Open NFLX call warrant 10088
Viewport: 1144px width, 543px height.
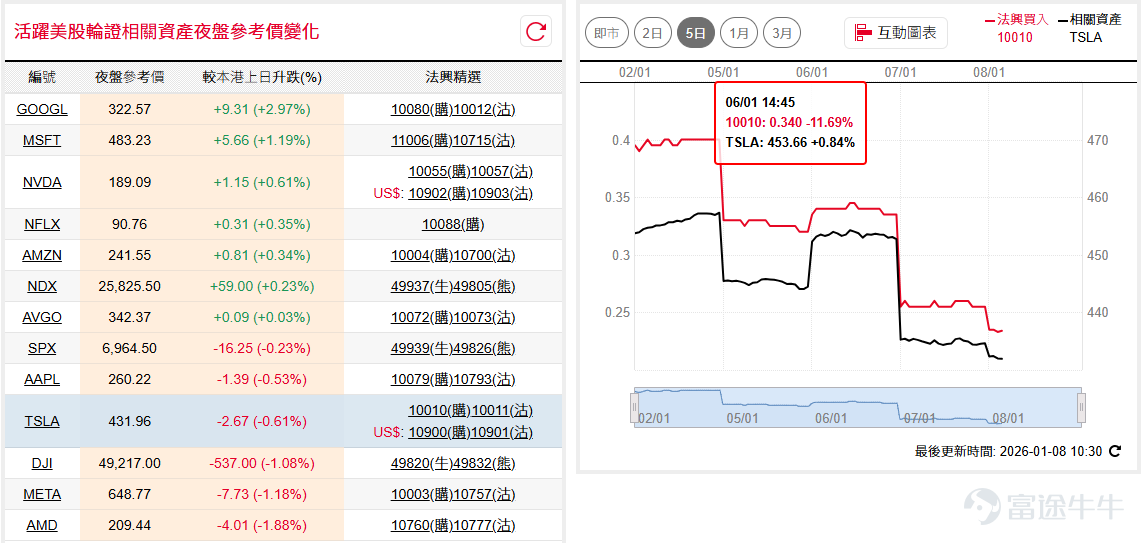(x=453, y=224)
